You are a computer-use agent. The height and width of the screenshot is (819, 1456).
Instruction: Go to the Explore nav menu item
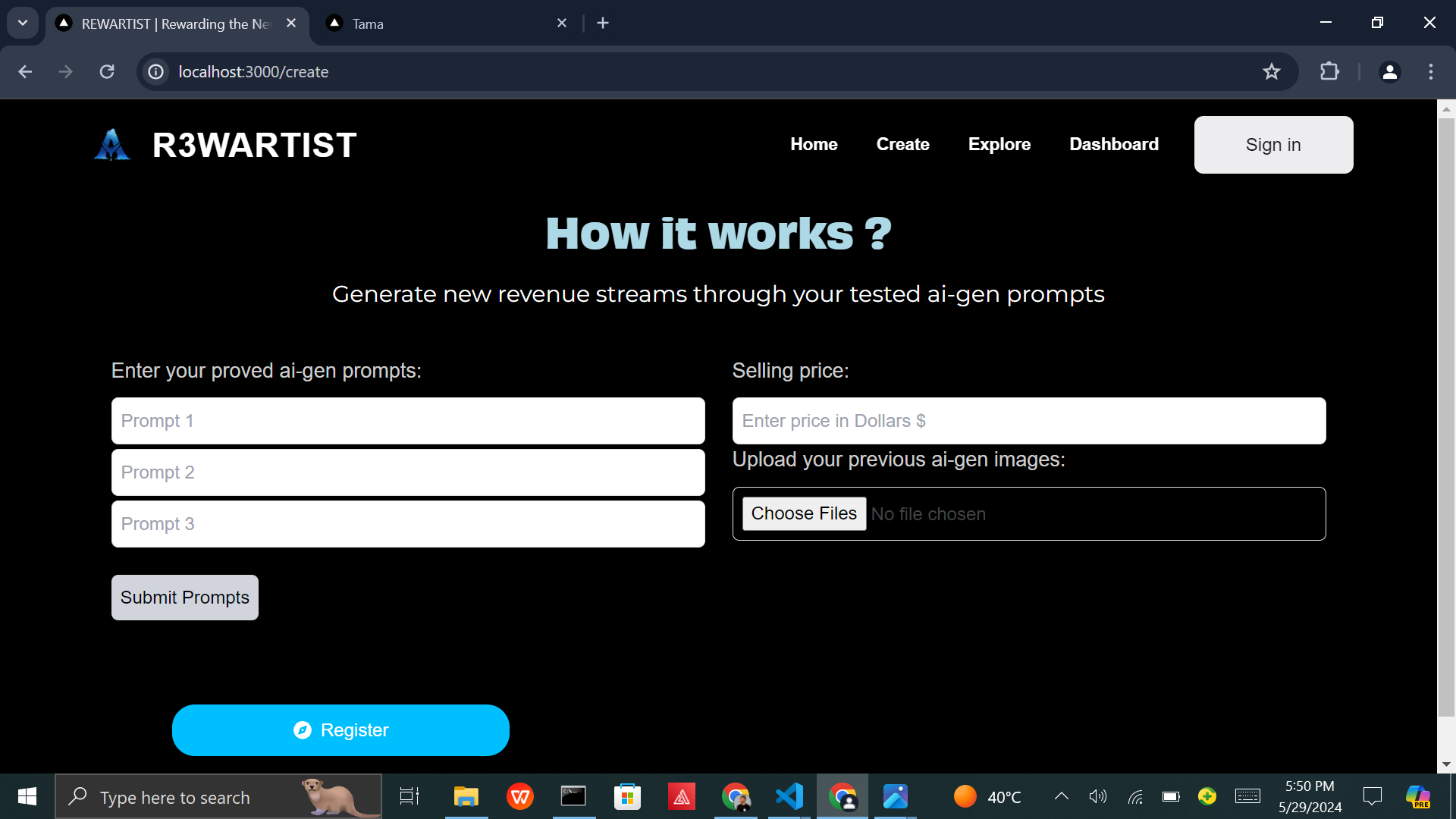click(x=999, y=144)
